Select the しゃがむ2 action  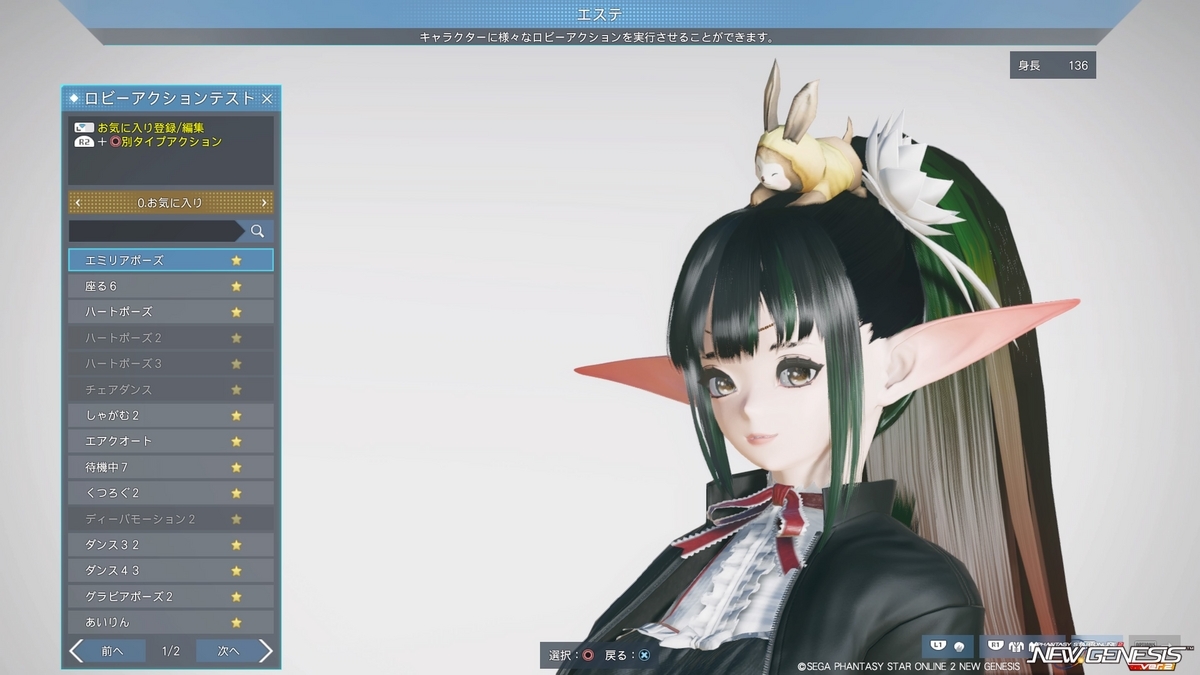(171, 415)
